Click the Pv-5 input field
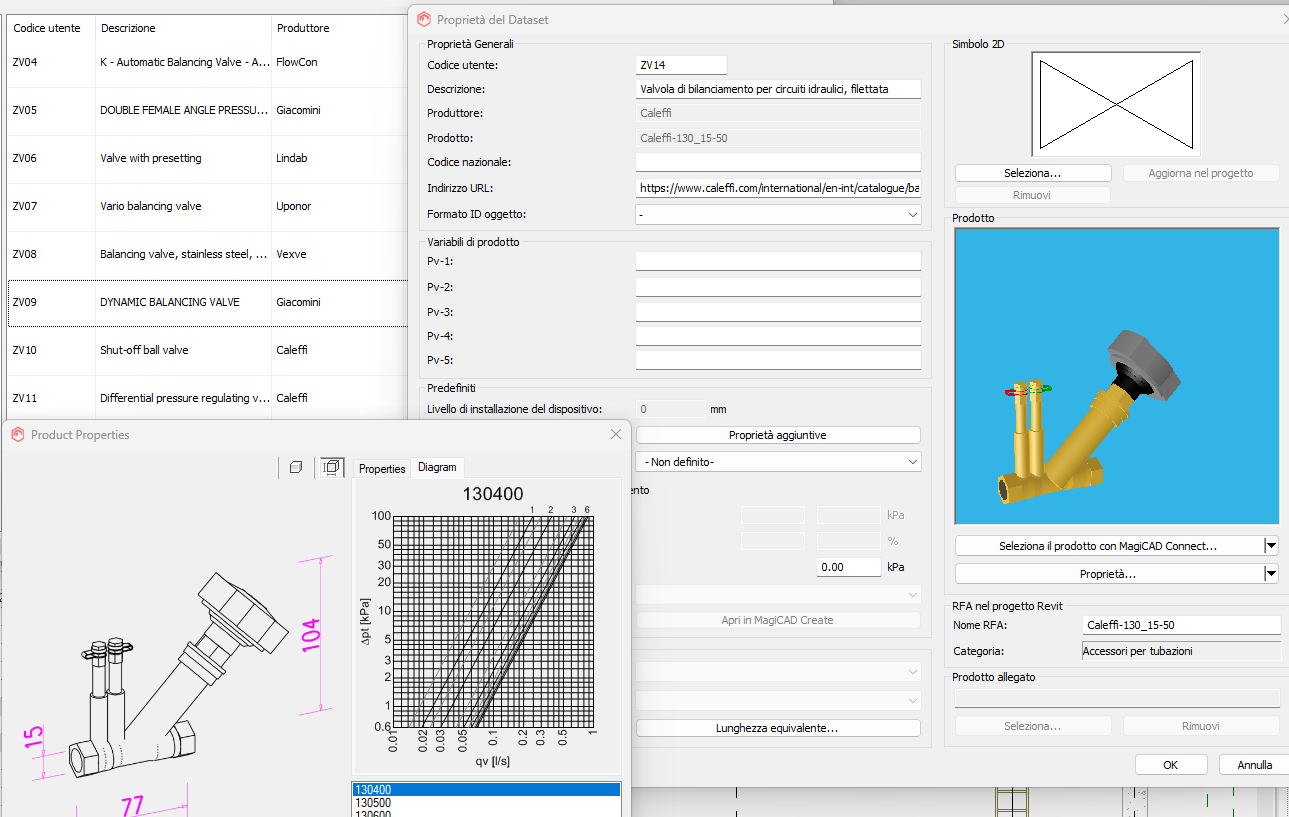1289x817 pixels. (x=778, y=360)
